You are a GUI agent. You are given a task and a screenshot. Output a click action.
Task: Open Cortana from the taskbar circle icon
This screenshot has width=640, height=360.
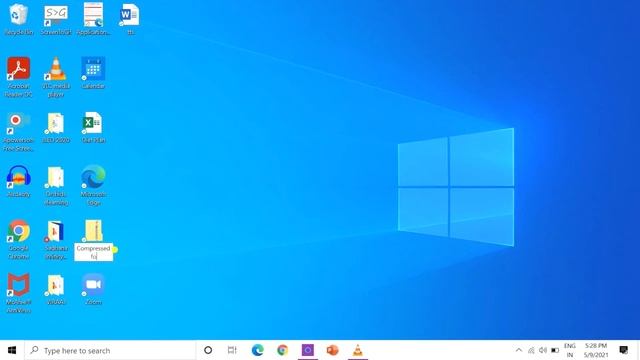tap(208, 350)
